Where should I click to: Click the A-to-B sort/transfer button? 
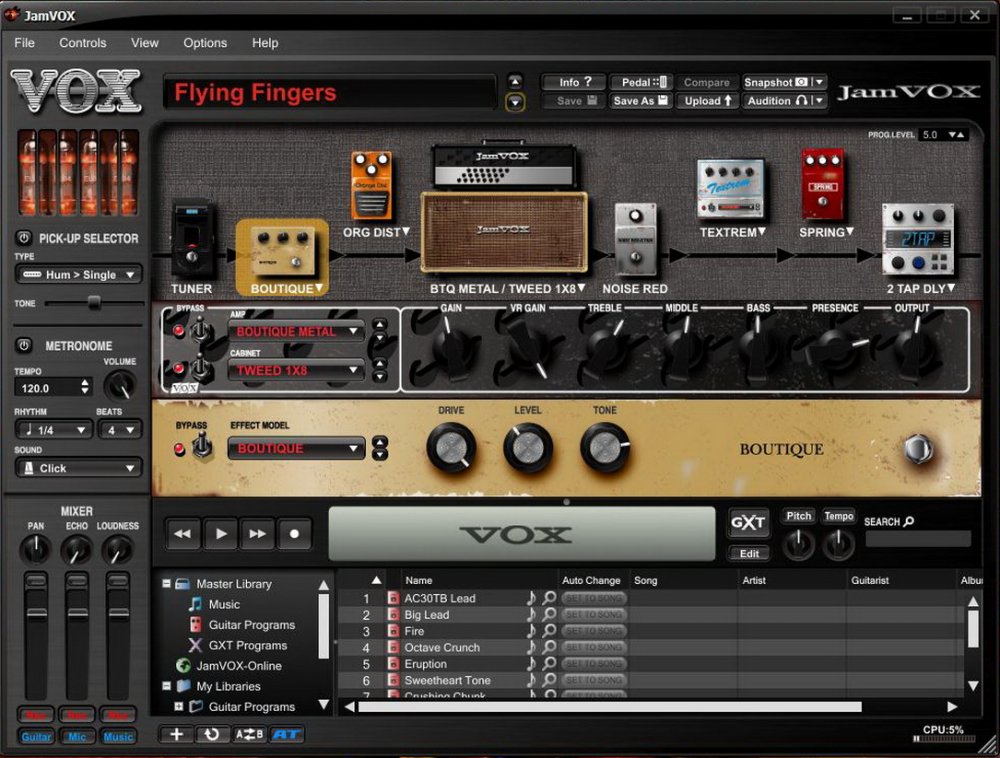tap(249, 734)
